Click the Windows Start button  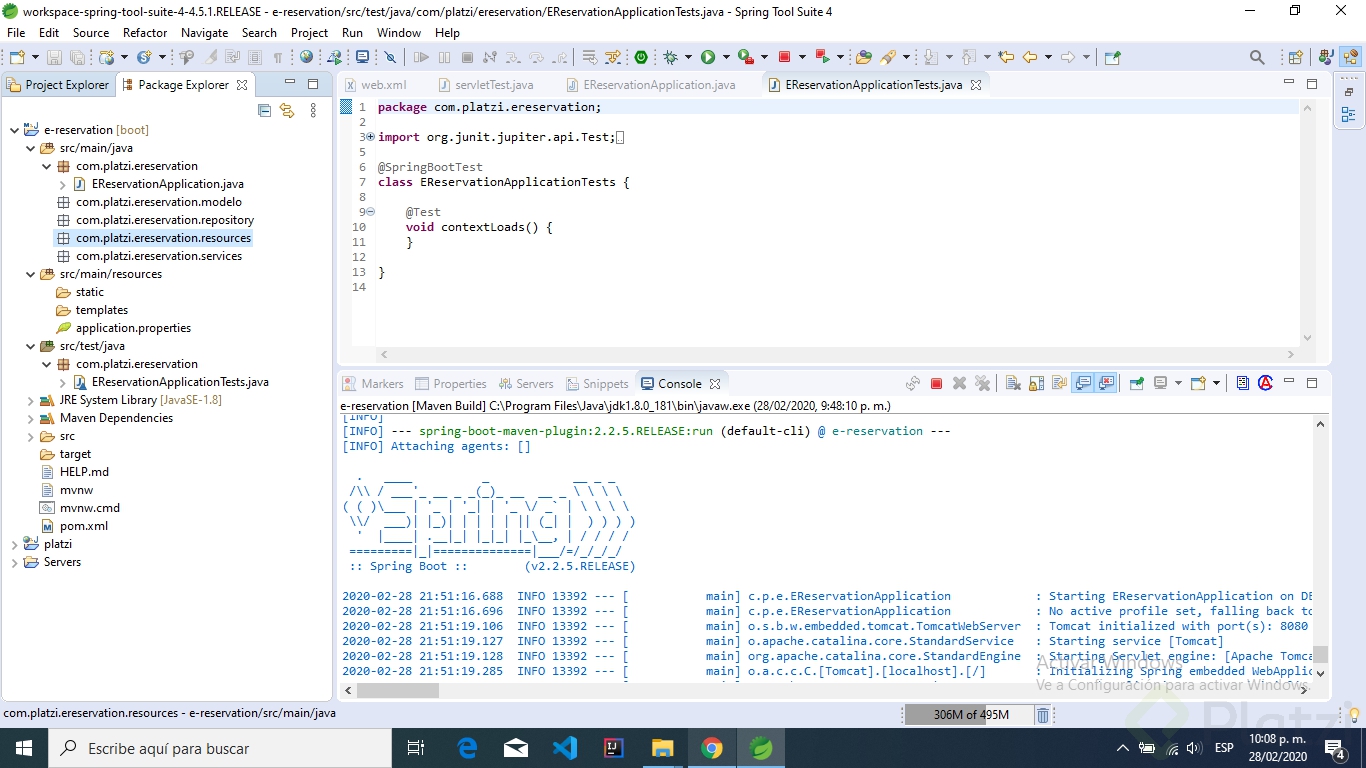[x=24, y=748]
